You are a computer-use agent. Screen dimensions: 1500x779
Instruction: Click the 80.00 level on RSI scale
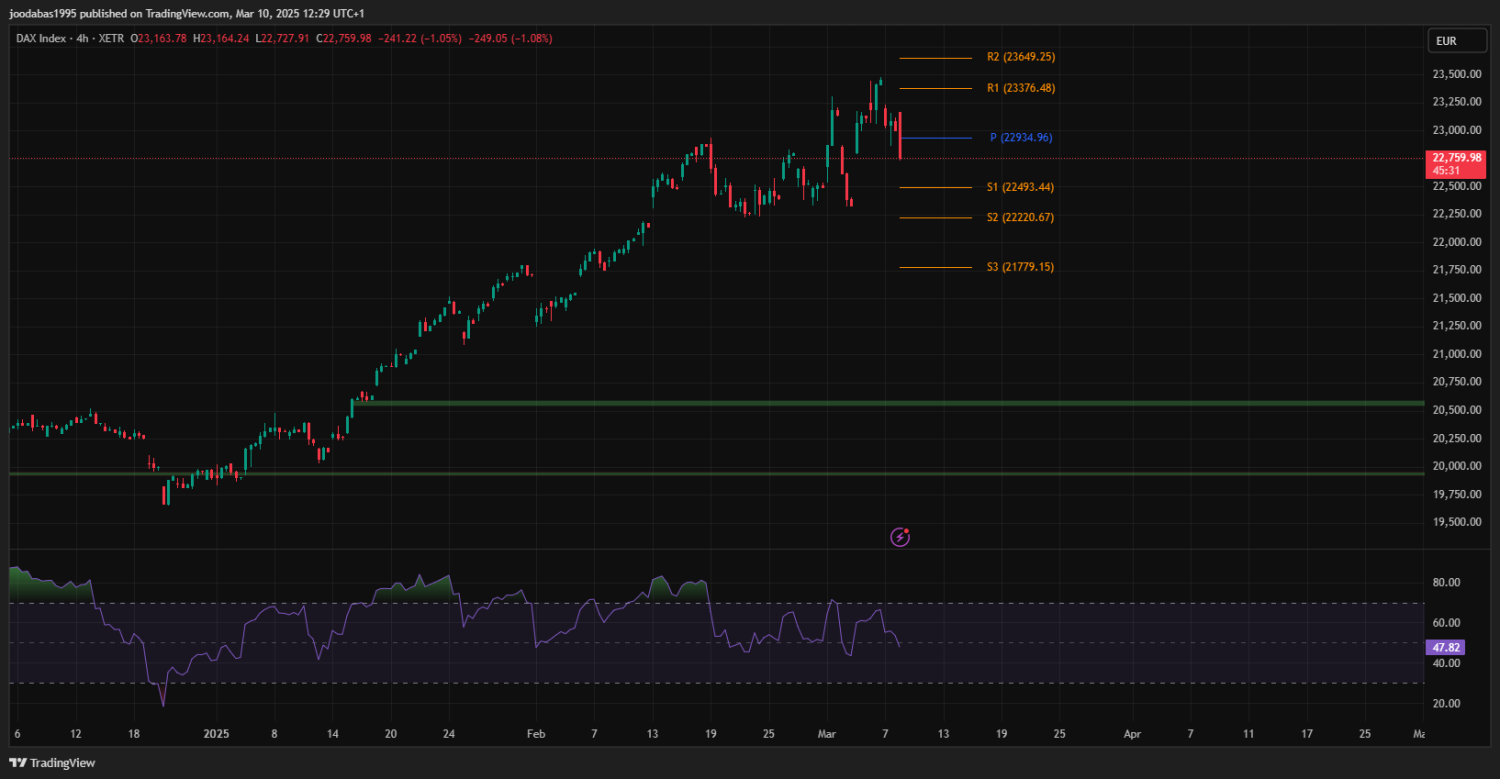pyautogui.click(x=1447, y=583)
